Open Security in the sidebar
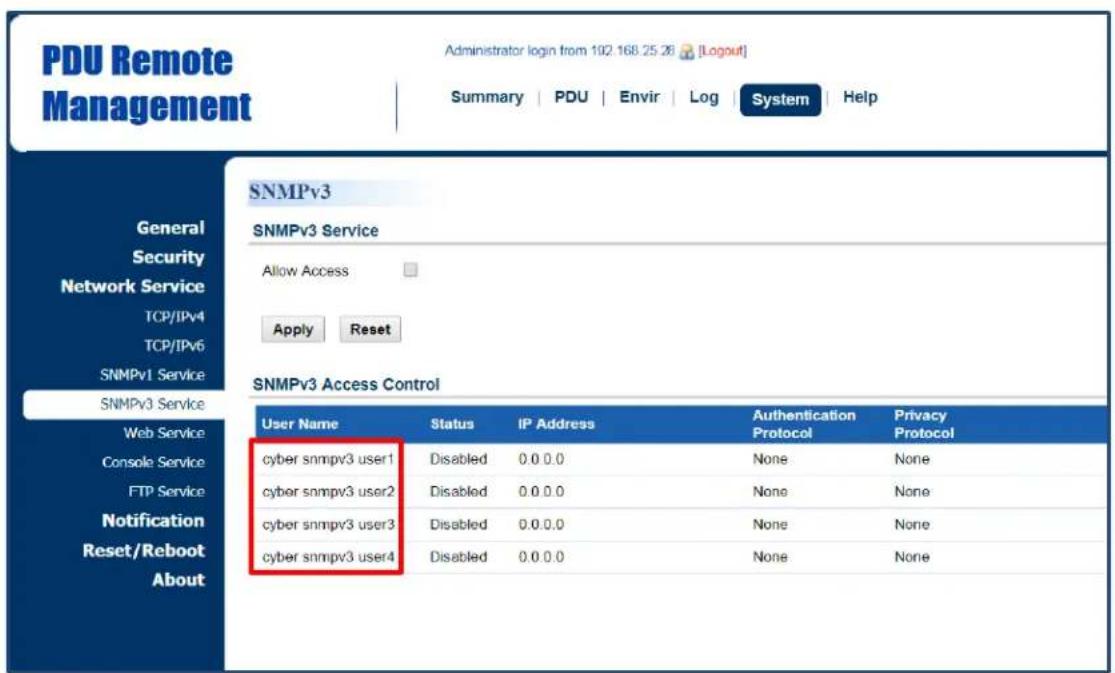 [168, 257]
